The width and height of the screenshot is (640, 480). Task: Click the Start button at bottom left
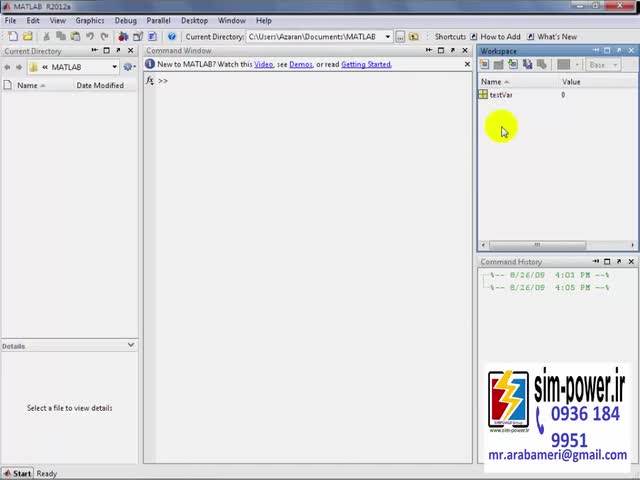tap(17, 473)
